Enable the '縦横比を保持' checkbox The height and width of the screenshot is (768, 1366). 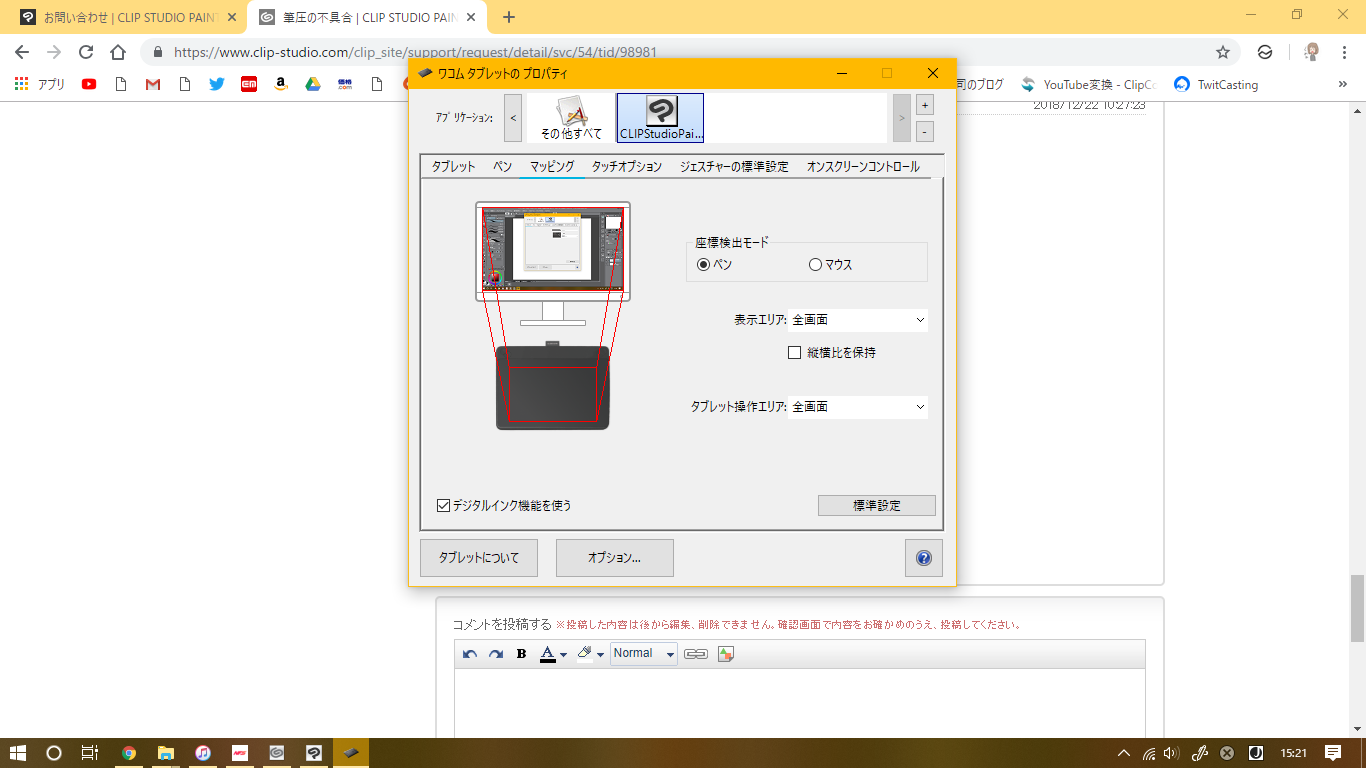(x=795, y=352)
